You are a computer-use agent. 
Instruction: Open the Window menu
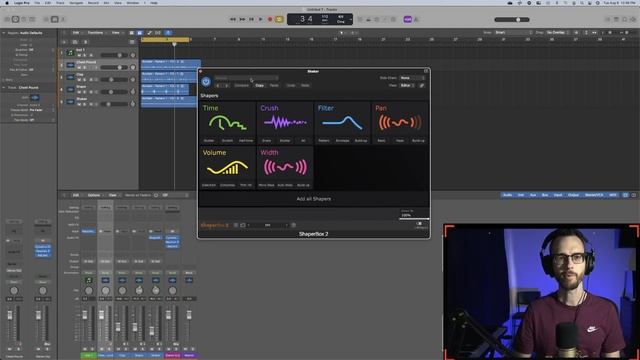pos(133,3)
